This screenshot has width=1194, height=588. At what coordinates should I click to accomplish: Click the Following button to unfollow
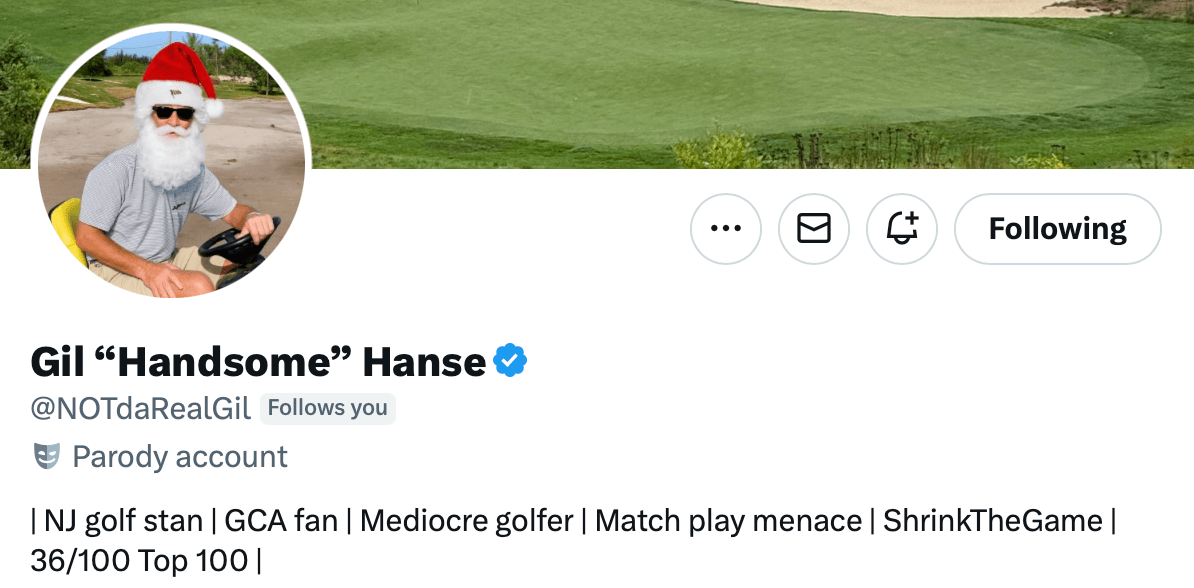coord(1058,229)
